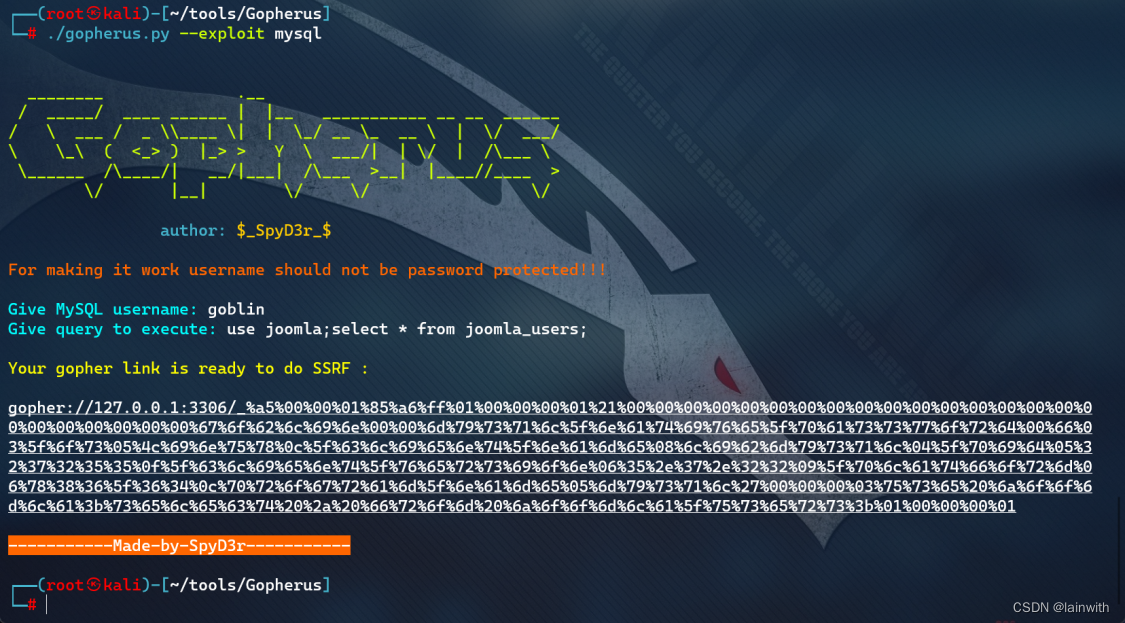Click the top prompt "root㉿kali" text
1125x623 pixels.
point(94,14)
